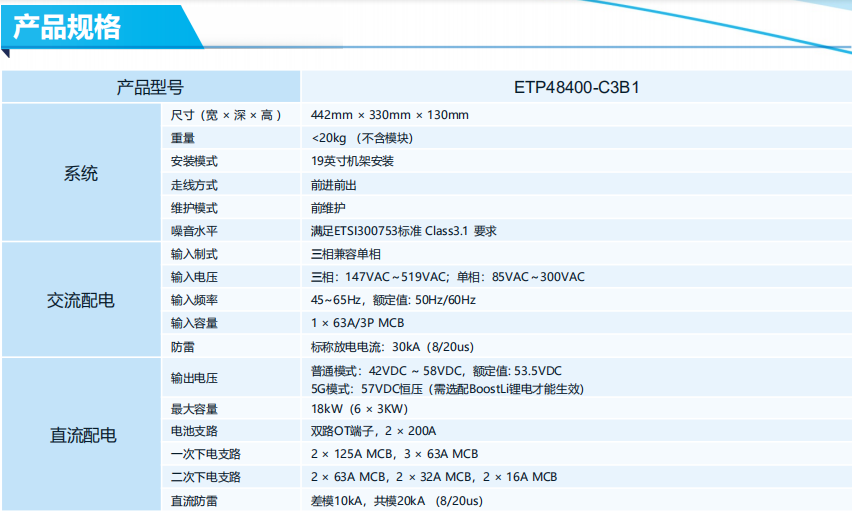Select the 前维护 value cell
Screen dimensions: 852x512
tap(576, 208)
